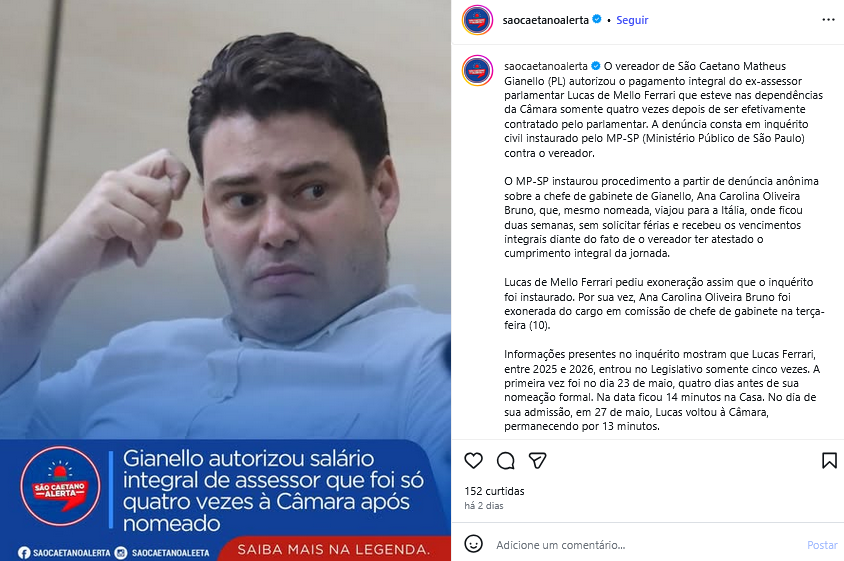Share the post using paper plane icon
This screenshot has width=844, height=561.
tap(537, 460)
